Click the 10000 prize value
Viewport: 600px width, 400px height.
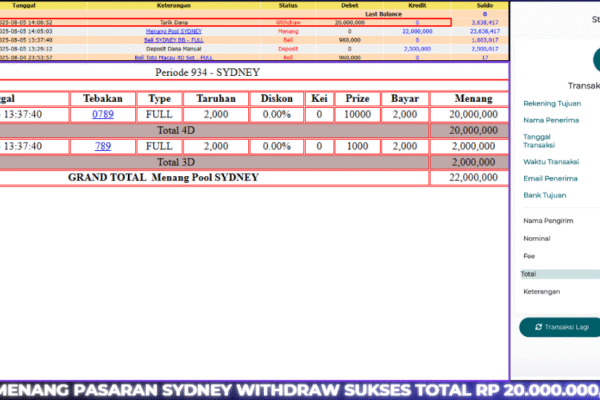click(357, 114)
